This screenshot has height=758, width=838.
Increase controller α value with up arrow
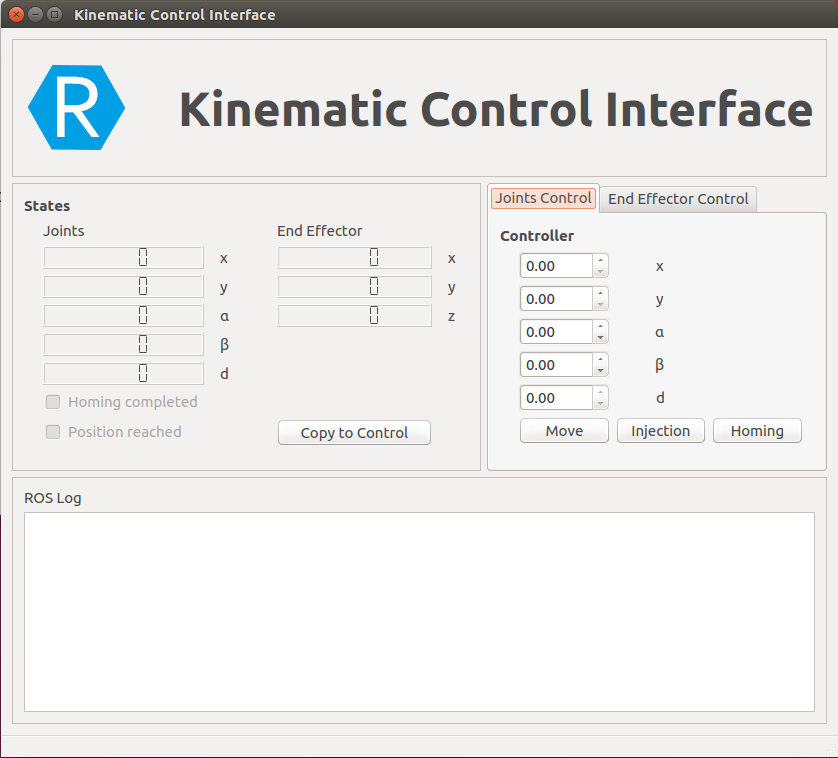(601, 326)
